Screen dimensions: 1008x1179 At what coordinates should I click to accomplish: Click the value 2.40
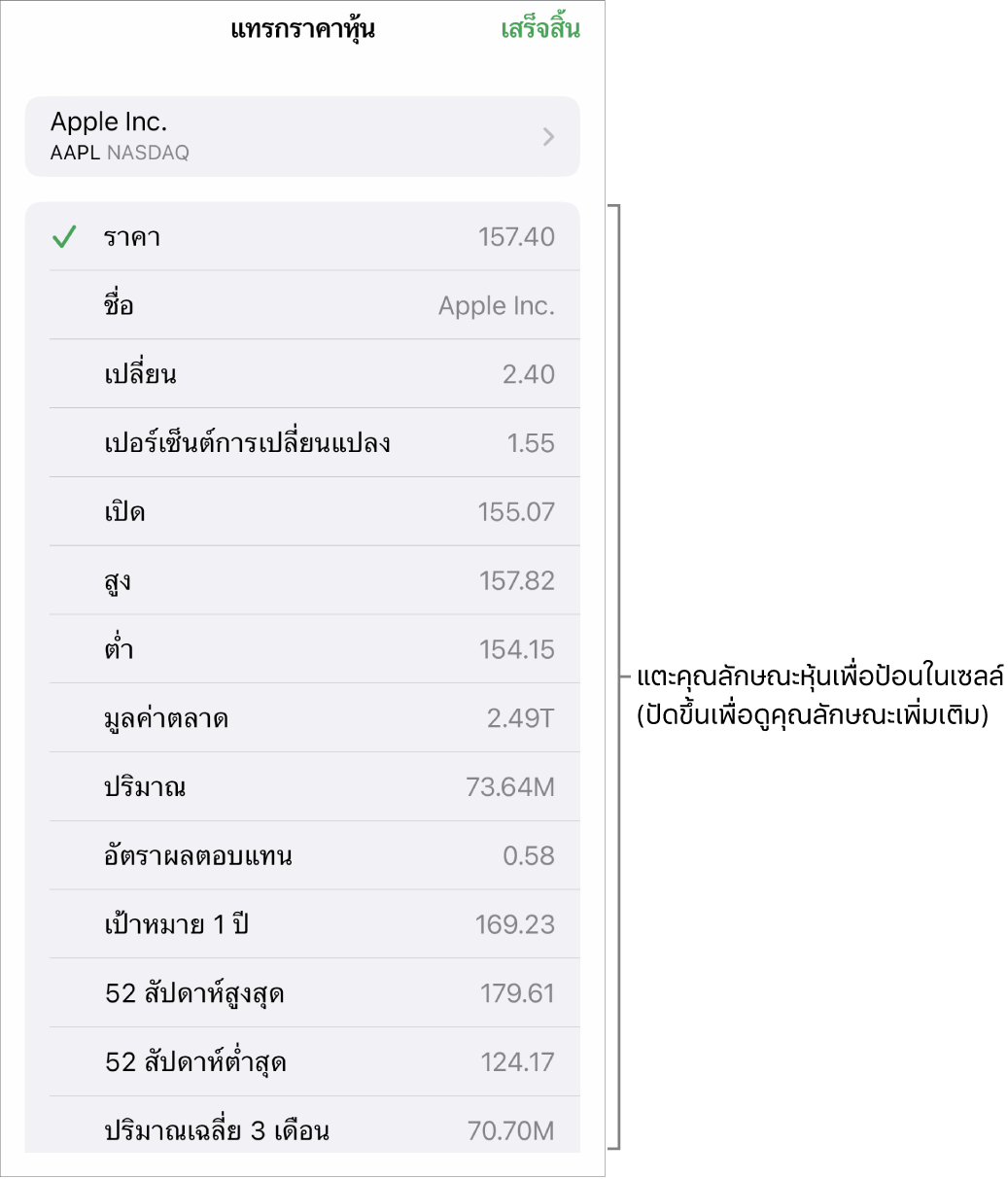(530, 375)
